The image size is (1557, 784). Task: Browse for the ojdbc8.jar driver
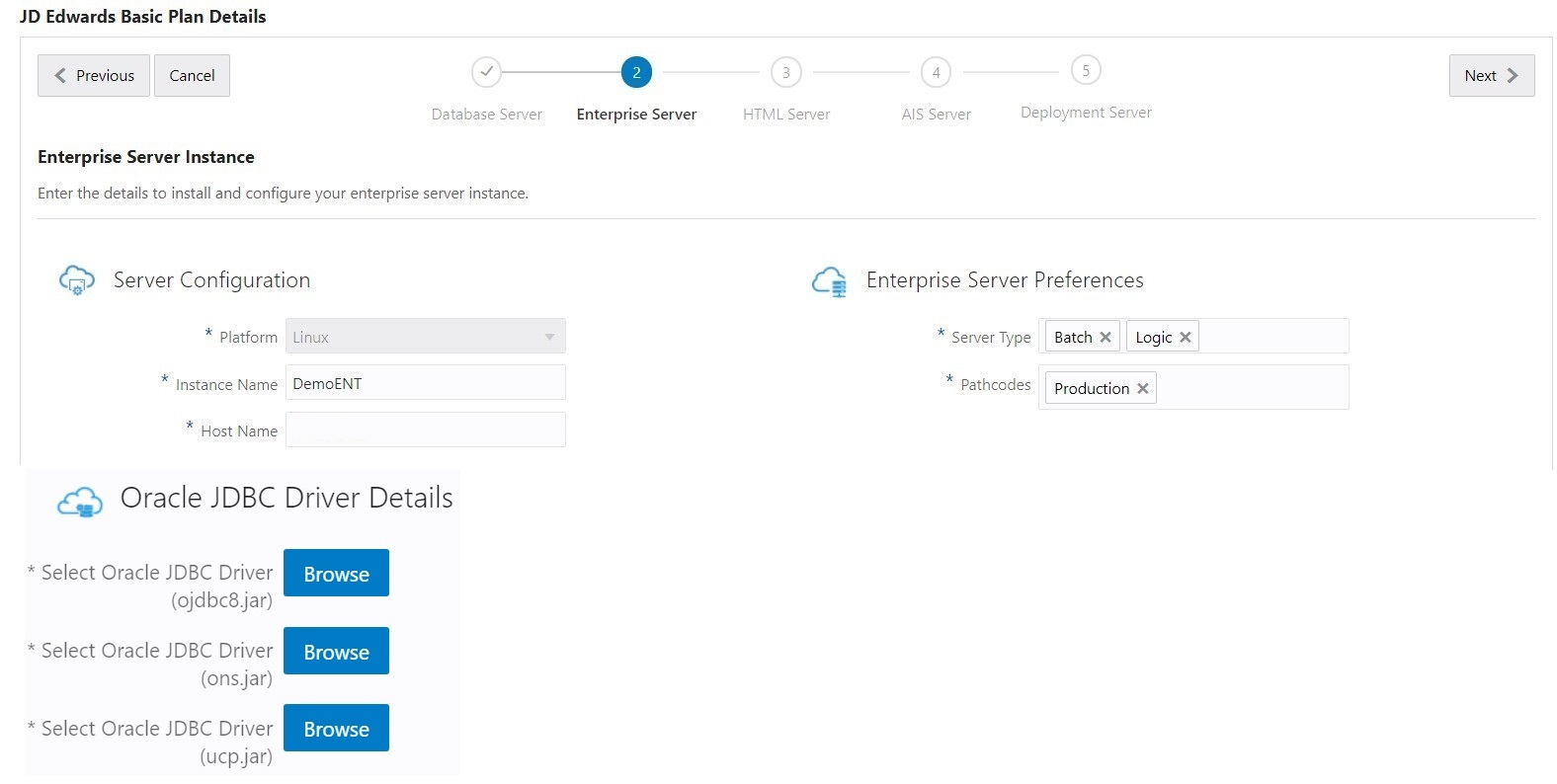click(336, 573)
